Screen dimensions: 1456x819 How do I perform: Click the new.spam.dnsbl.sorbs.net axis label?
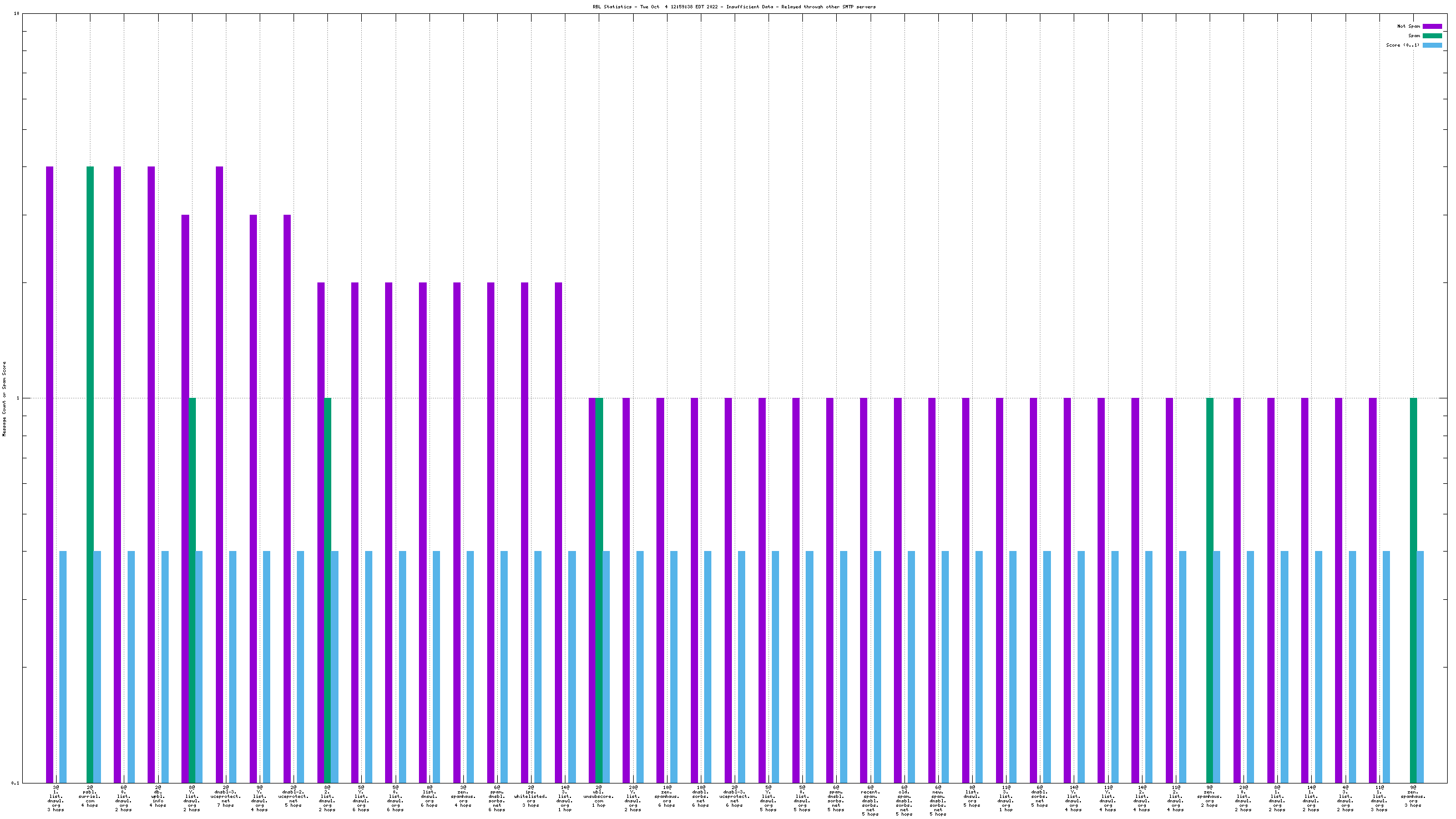pos(938,800)
